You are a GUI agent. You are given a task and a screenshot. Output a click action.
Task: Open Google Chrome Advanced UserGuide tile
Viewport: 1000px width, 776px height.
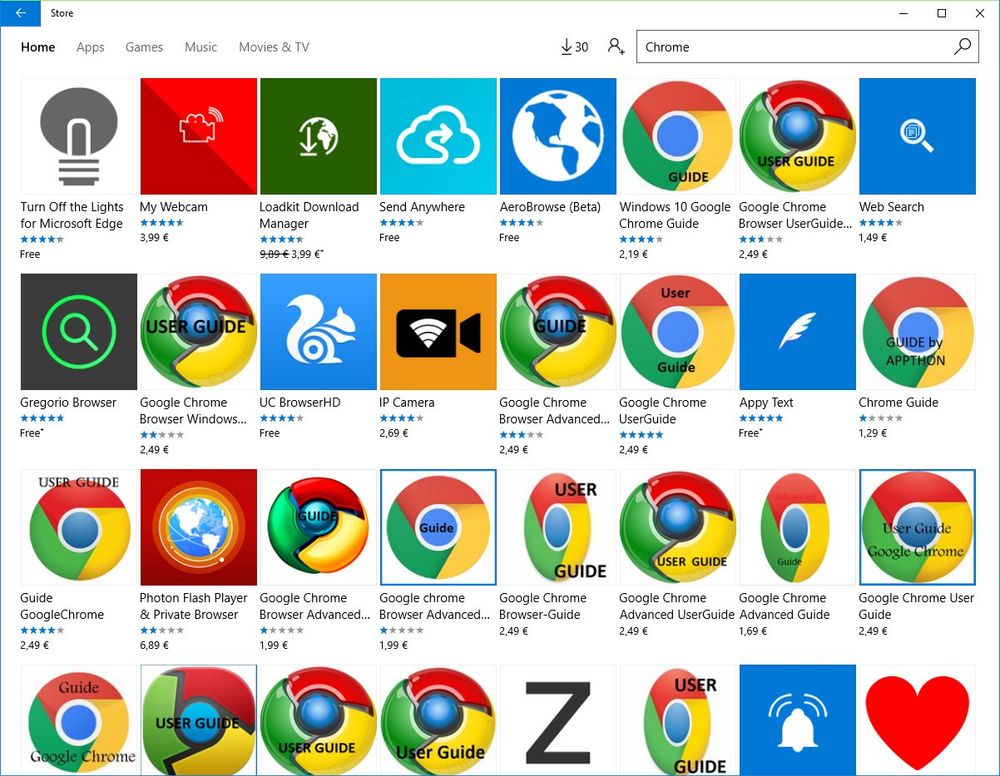tap(677, 527)
